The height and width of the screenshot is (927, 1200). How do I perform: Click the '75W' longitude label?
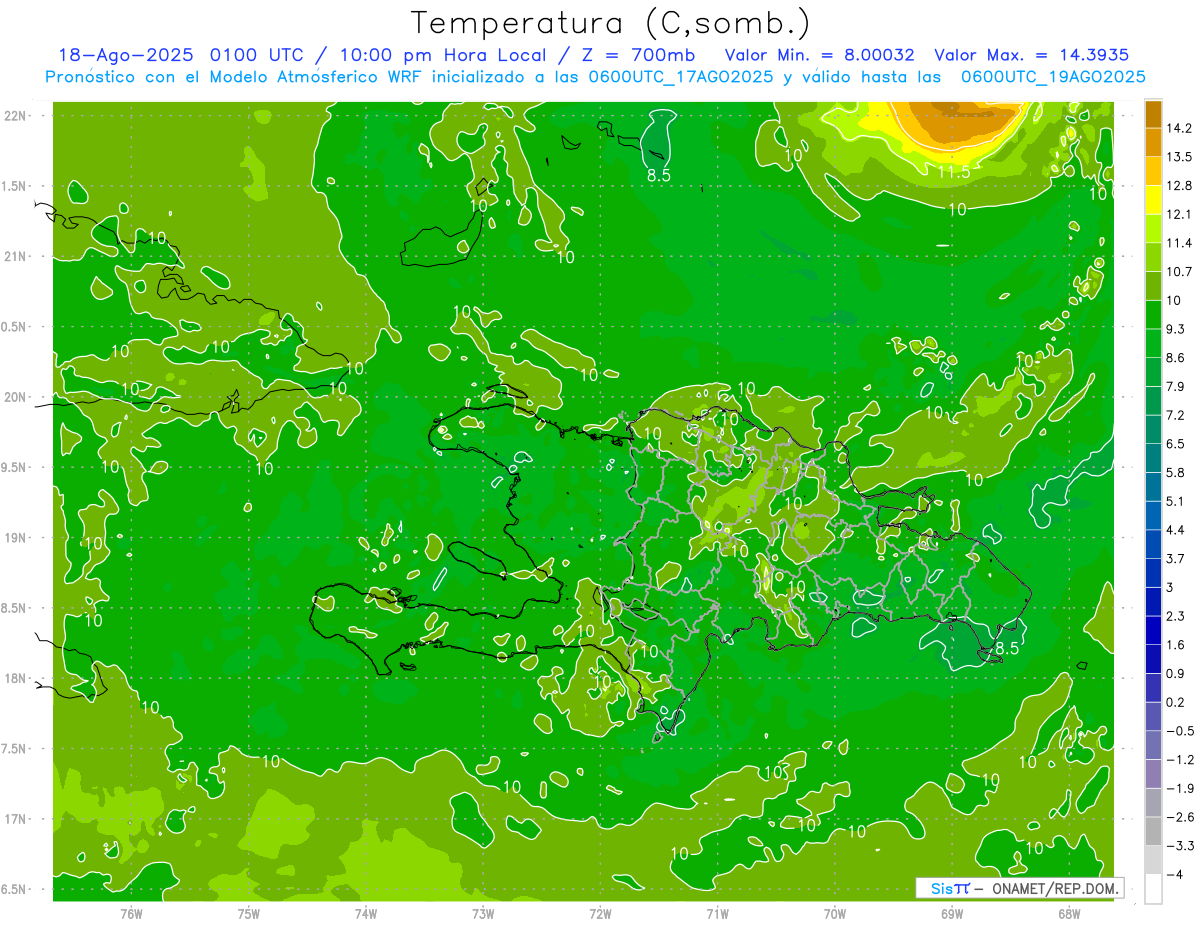tap(249, 913)
